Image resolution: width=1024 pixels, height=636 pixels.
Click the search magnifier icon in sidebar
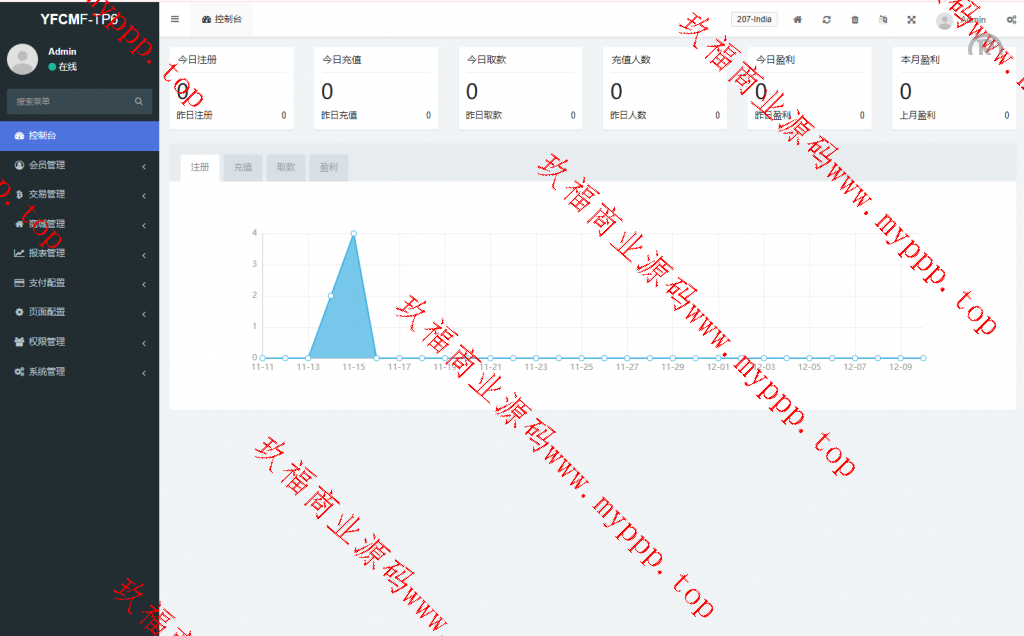[x=139, y=101]
